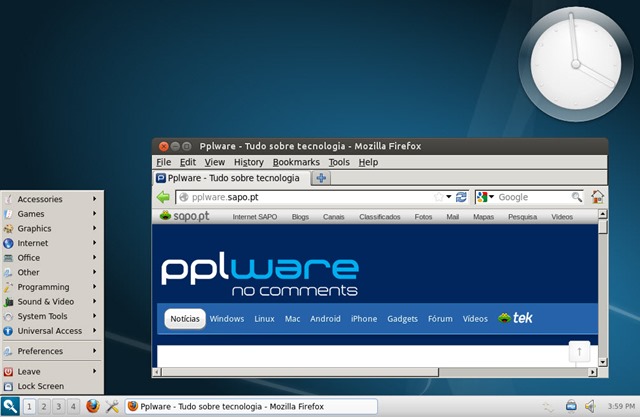Click the tek frog logo link
The image size is (640, 417).
point(515,318)
